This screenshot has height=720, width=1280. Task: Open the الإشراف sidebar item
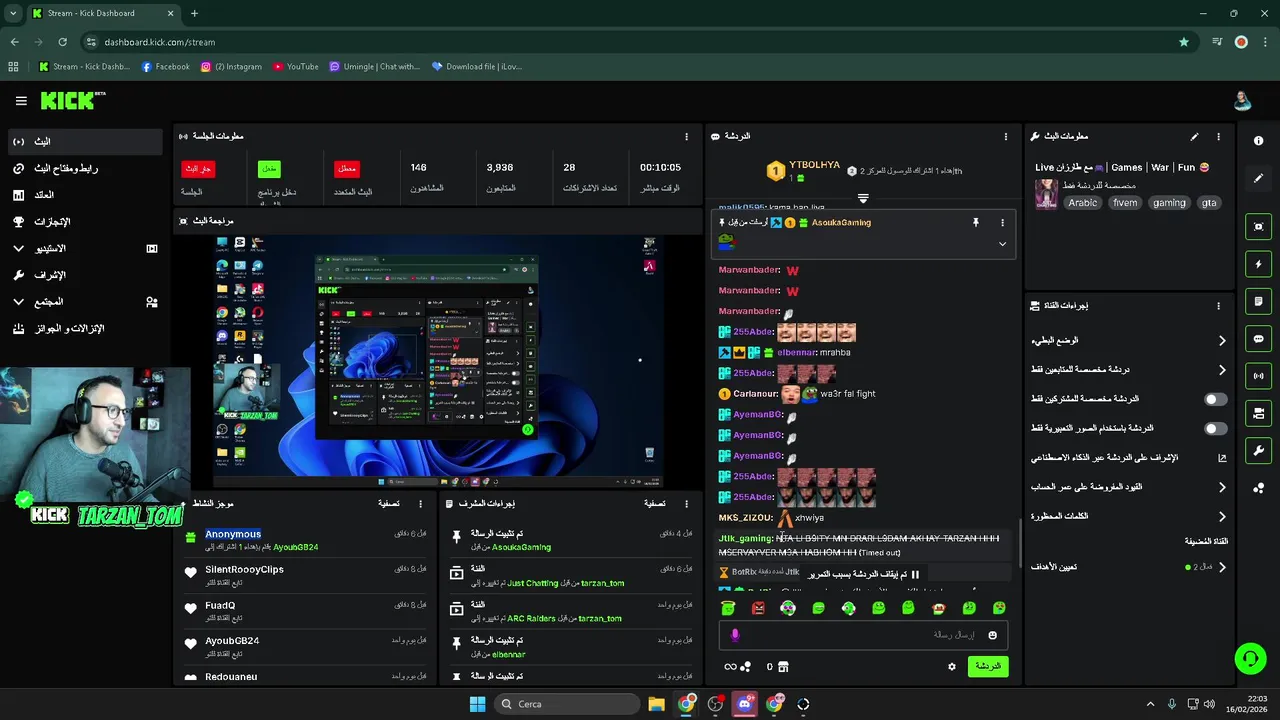tap(85, 275)
